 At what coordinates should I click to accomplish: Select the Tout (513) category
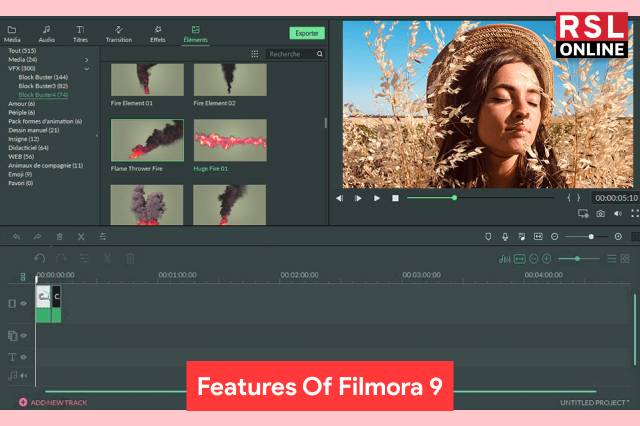[22, 51]
